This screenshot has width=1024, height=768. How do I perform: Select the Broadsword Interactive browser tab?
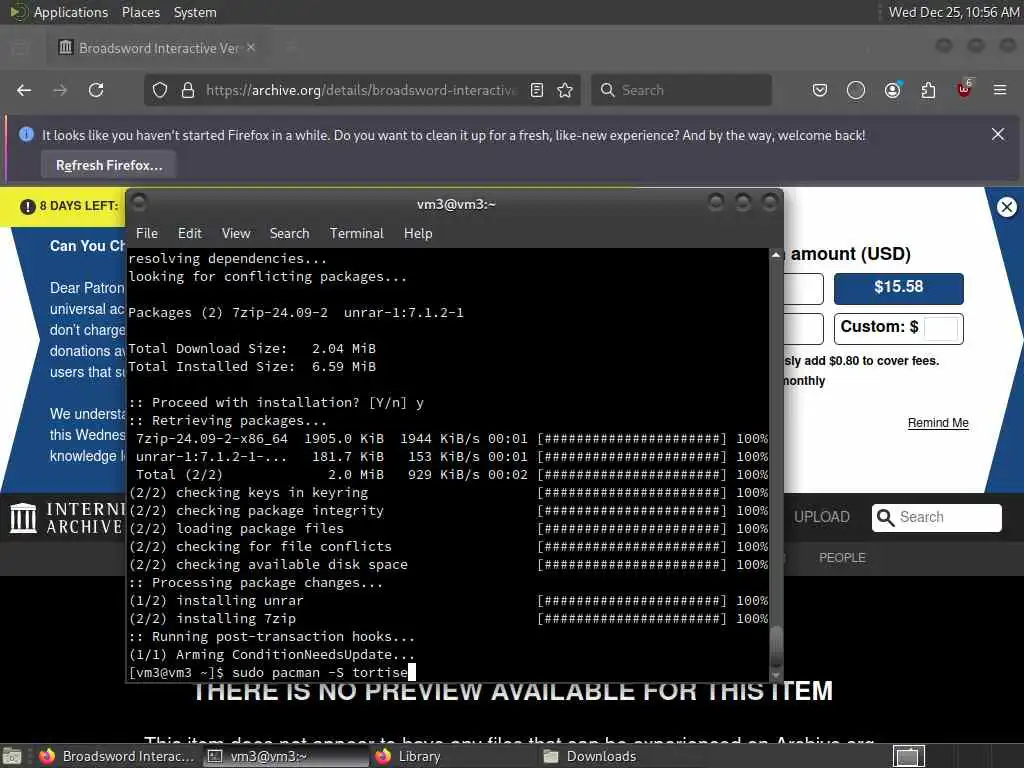pyautogui.click(x=155, y=48)
